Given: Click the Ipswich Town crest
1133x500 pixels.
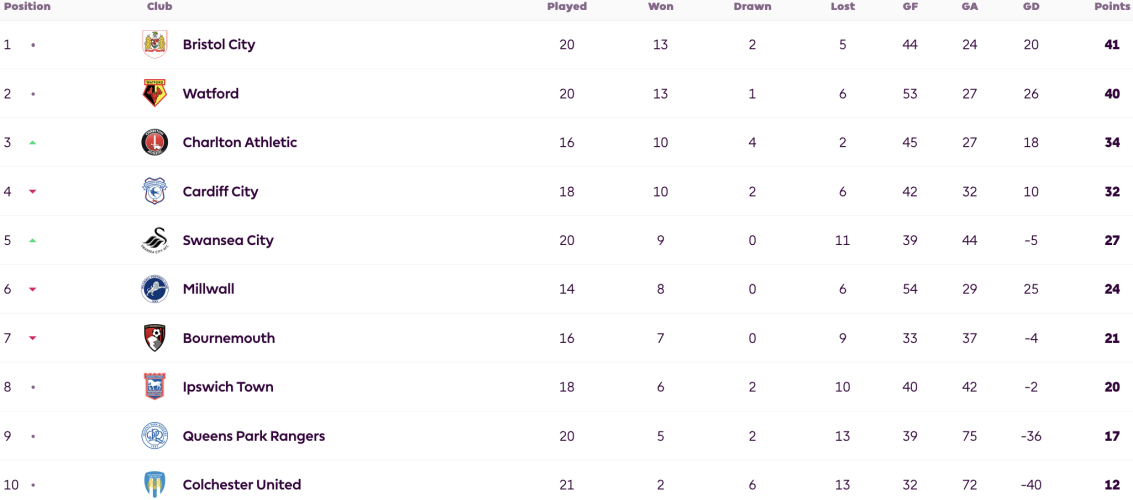Looking at the screenshot, I should (155, 387).
